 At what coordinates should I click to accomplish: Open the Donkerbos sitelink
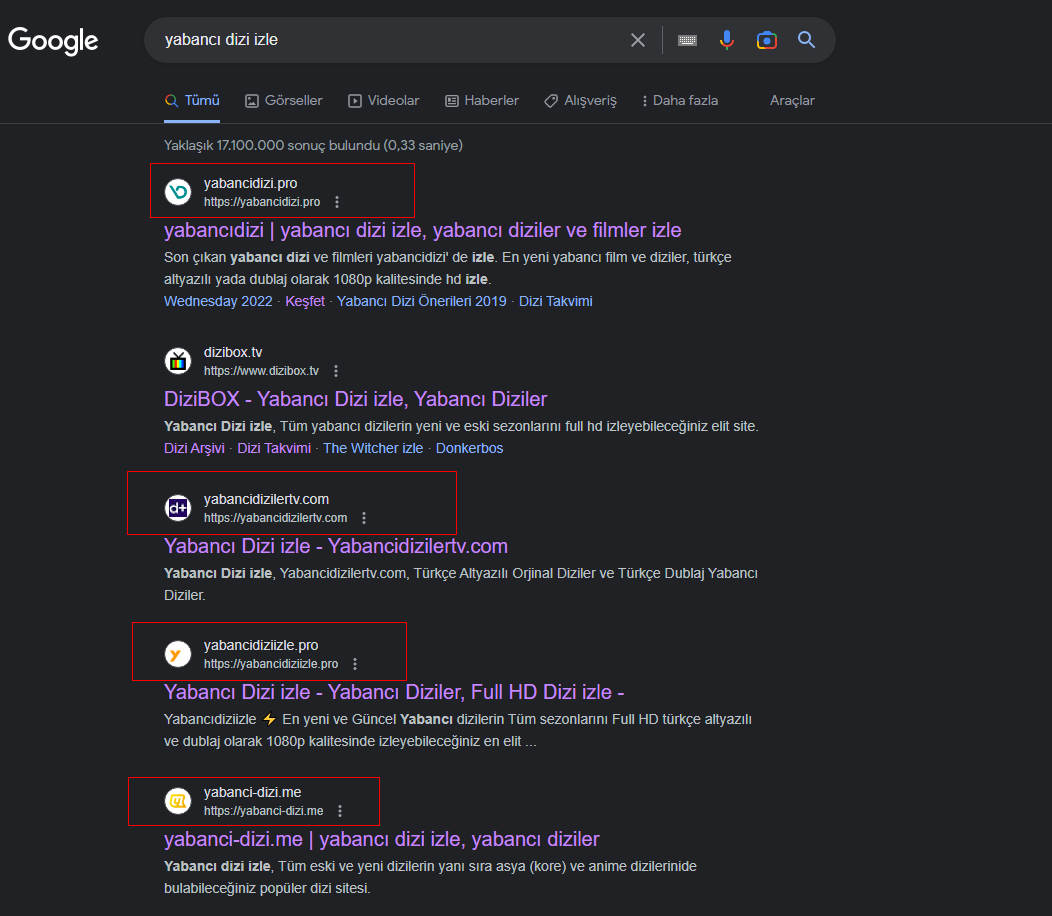[469, 448]
